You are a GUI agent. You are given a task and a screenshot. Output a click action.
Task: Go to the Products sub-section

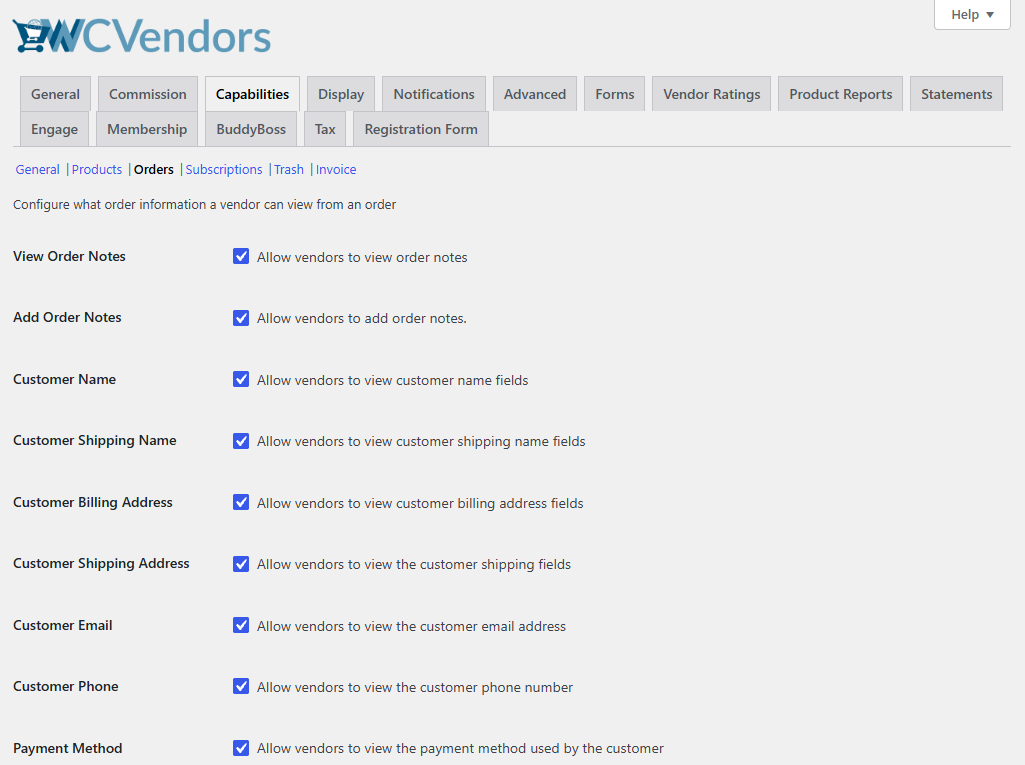(97, 169)
